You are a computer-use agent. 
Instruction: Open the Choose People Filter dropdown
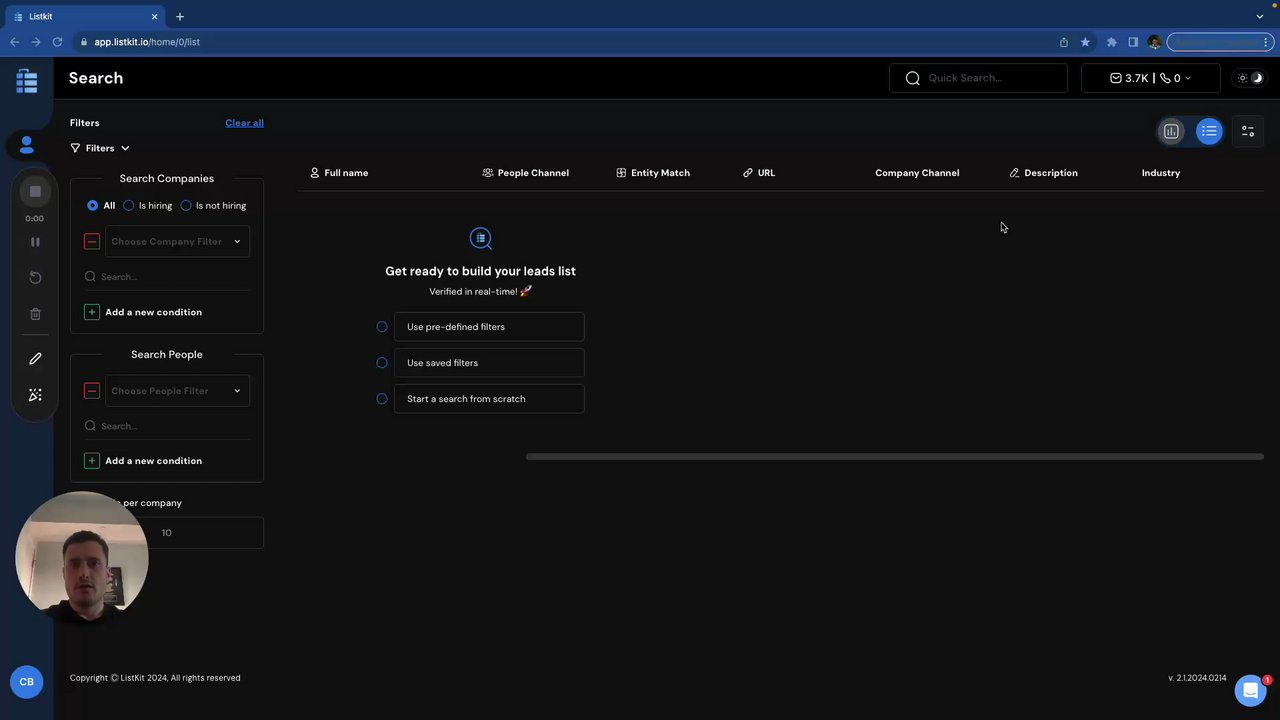point(177,391)
